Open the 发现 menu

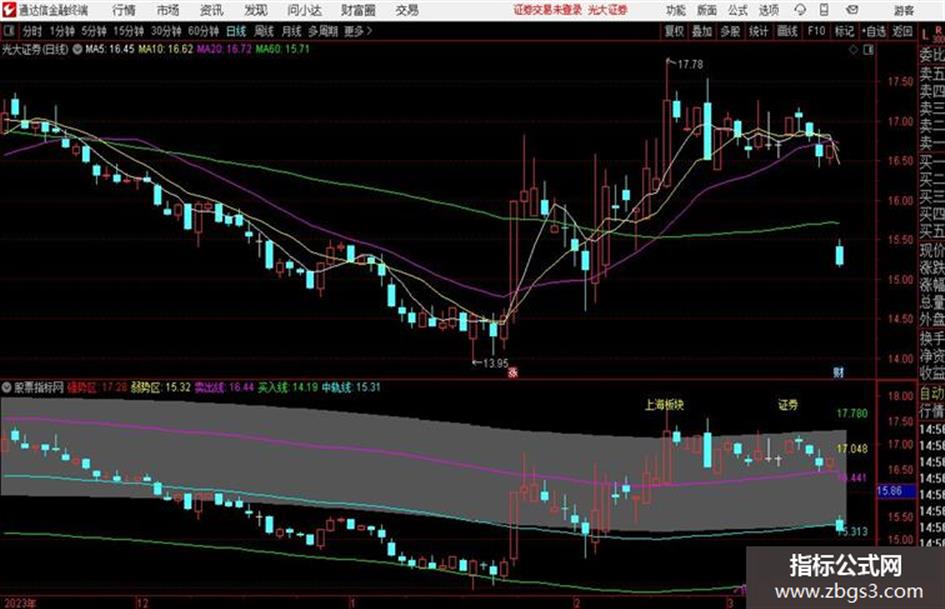pyautogui.click(x=256, y=10)
